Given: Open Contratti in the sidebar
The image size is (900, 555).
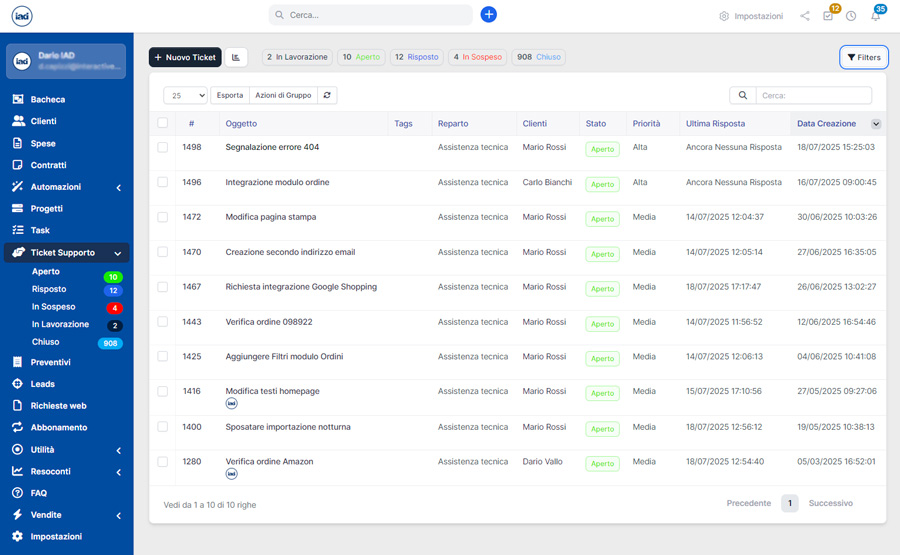Looking at the screenshot, I should (48, 165).
